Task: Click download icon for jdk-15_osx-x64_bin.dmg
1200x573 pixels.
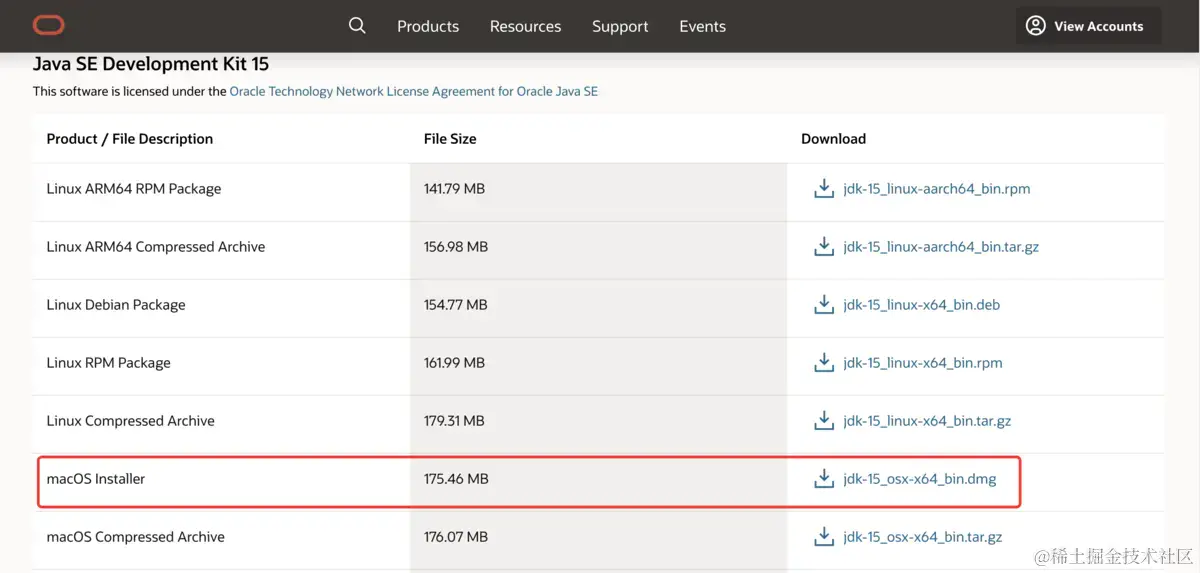Action: [824, 479]
